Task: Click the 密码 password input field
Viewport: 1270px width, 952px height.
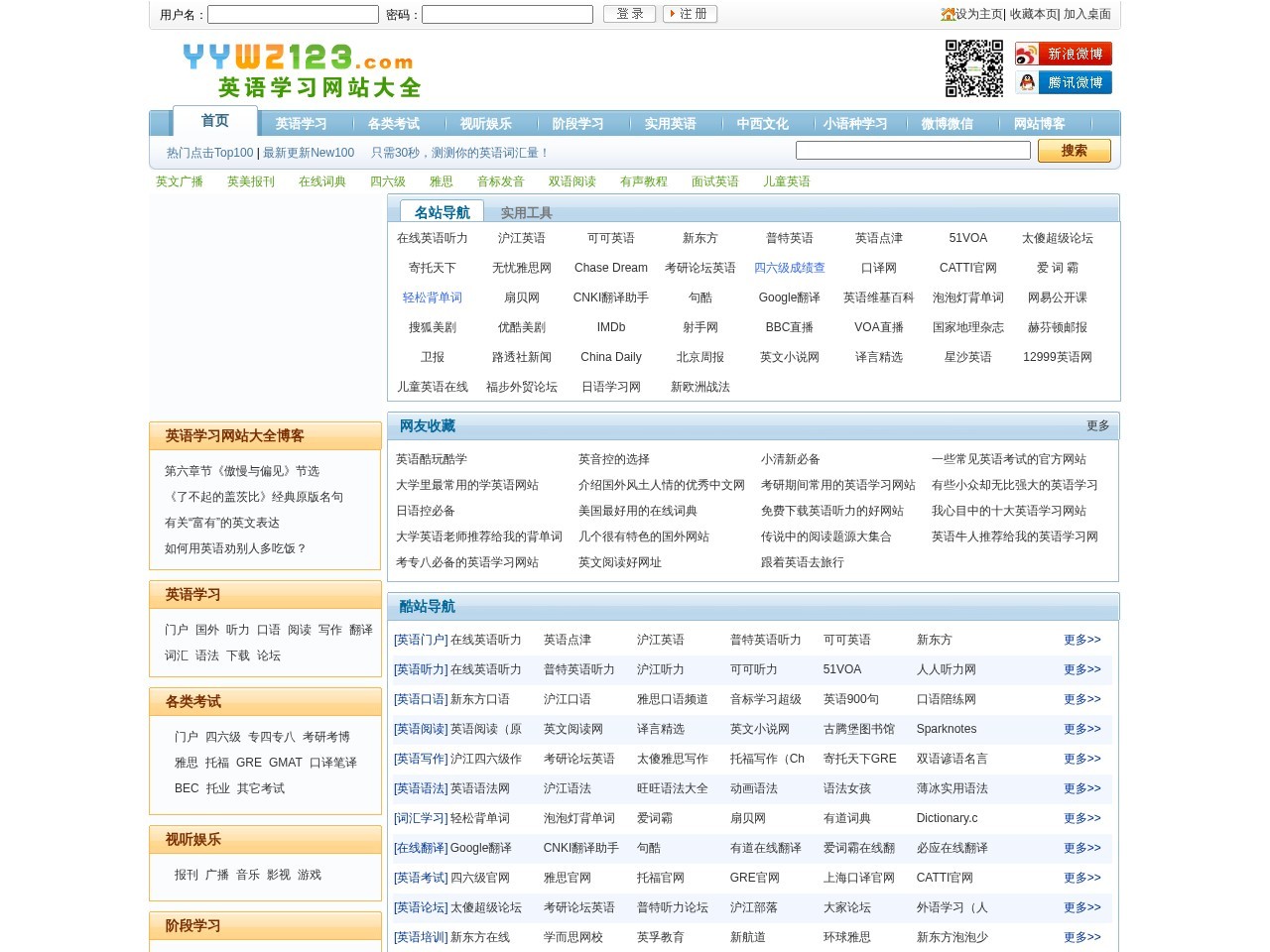Action: click(x=507, y=15)
